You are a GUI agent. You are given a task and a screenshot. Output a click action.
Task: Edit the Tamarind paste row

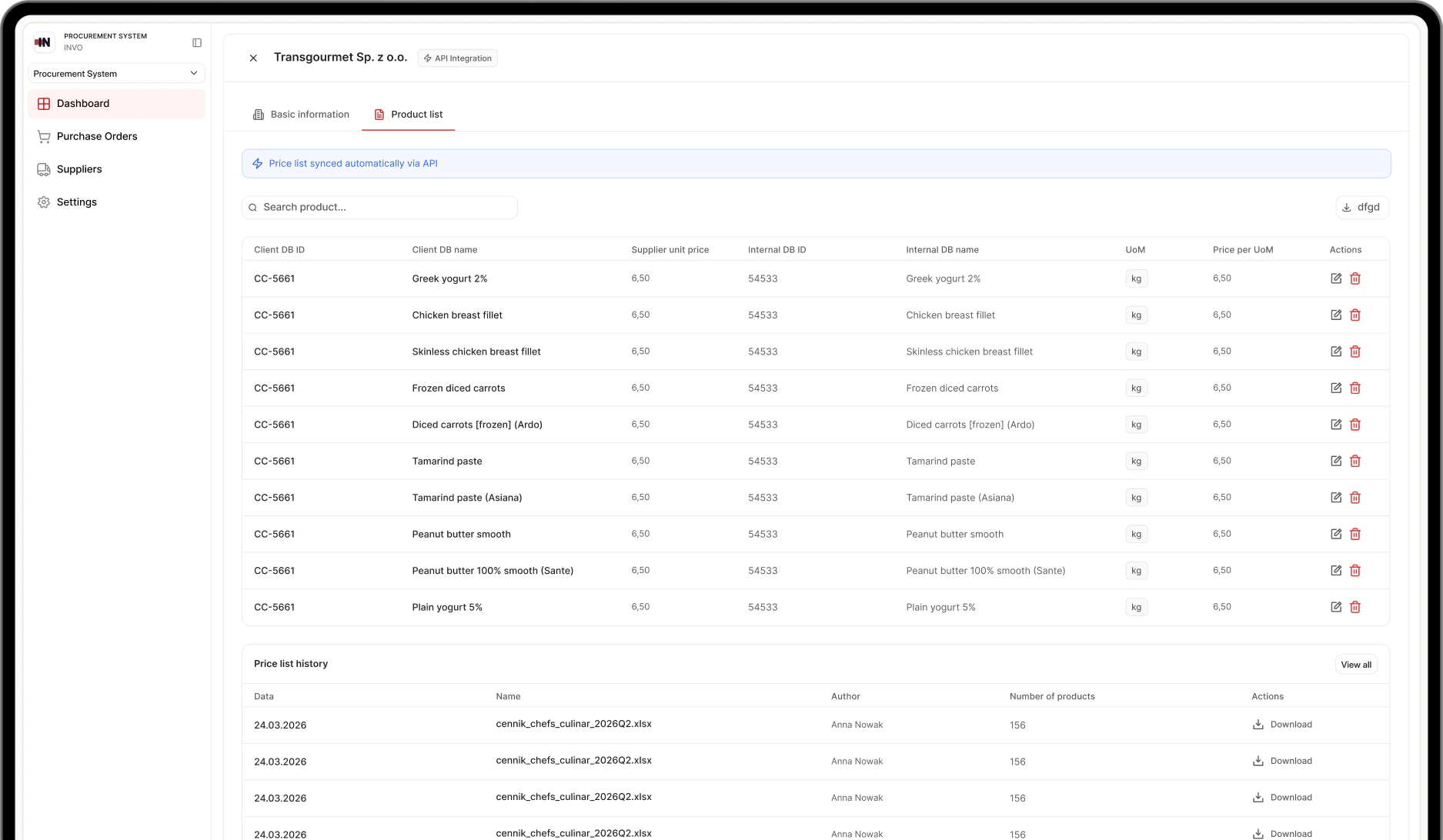(x=1336, y=461)
